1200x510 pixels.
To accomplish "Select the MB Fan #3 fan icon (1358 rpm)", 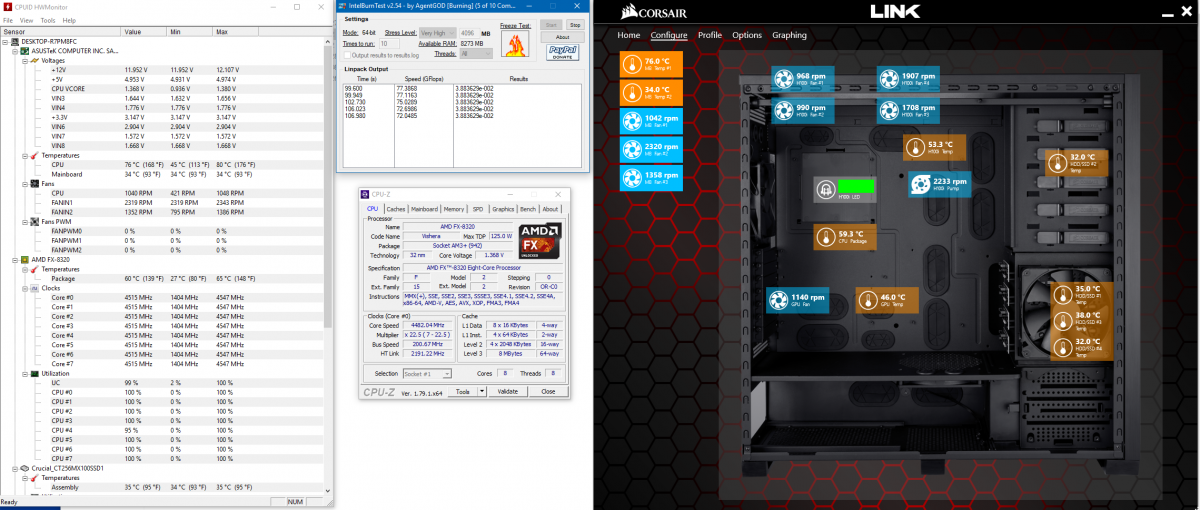I will 632,178.
